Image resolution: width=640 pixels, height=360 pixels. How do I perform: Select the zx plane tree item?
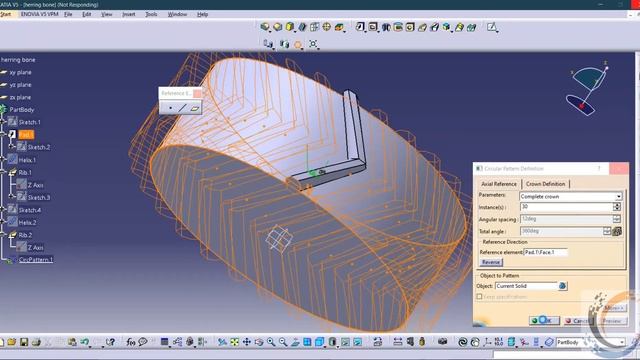coord(20,97)
